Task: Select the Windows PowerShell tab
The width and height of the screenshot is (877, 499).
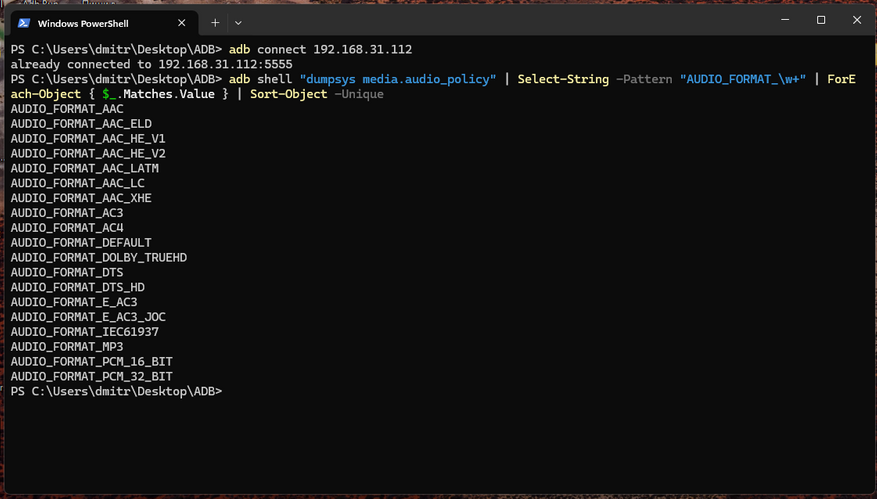Action: 96,22
